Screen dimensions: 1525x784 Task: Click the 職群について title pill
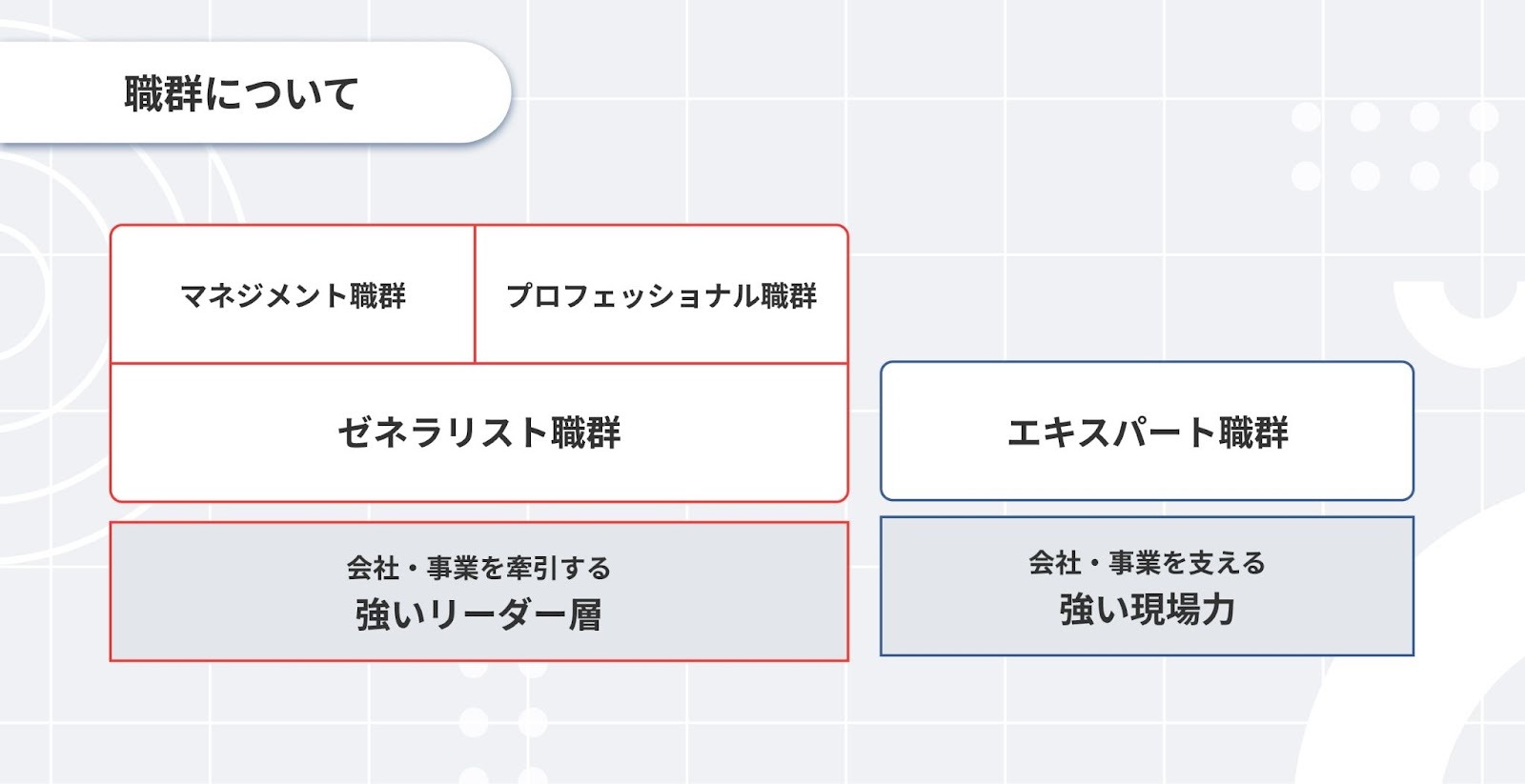click(x=254, y=92)
